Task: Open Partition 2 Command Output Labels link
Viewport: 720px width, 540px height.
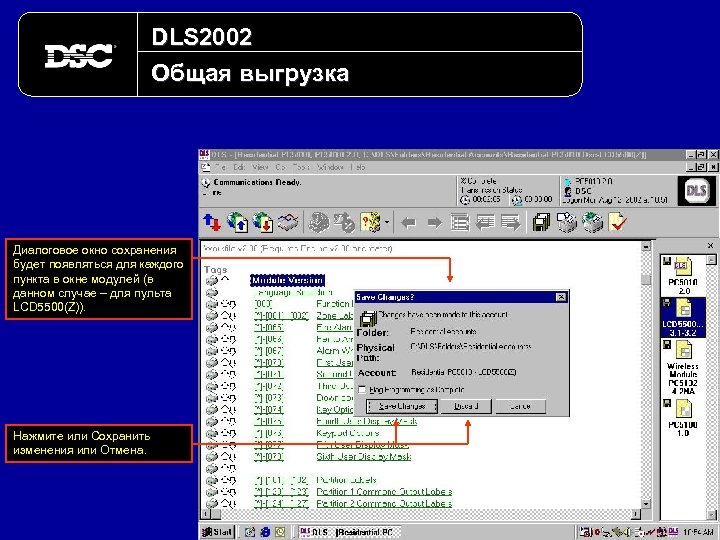Action: (x=384, y=504)
